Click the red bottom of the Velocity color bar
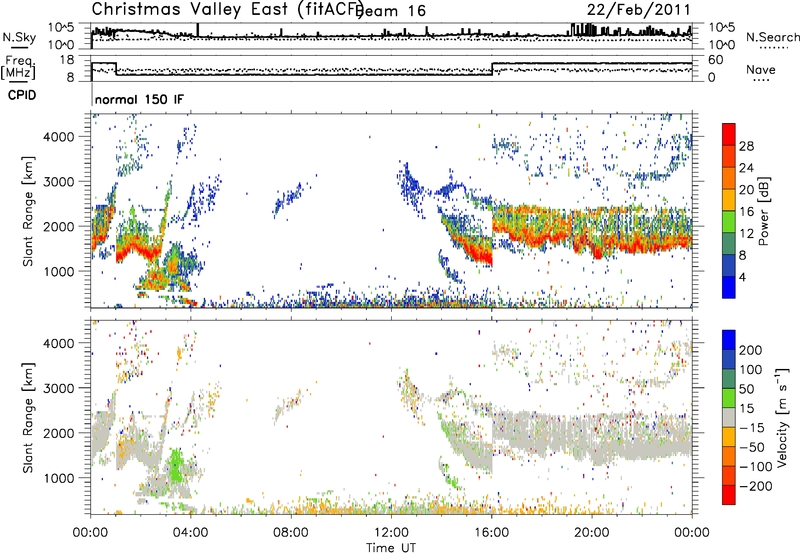The height and width of the screenshot is (554, 800). point(729,495)
